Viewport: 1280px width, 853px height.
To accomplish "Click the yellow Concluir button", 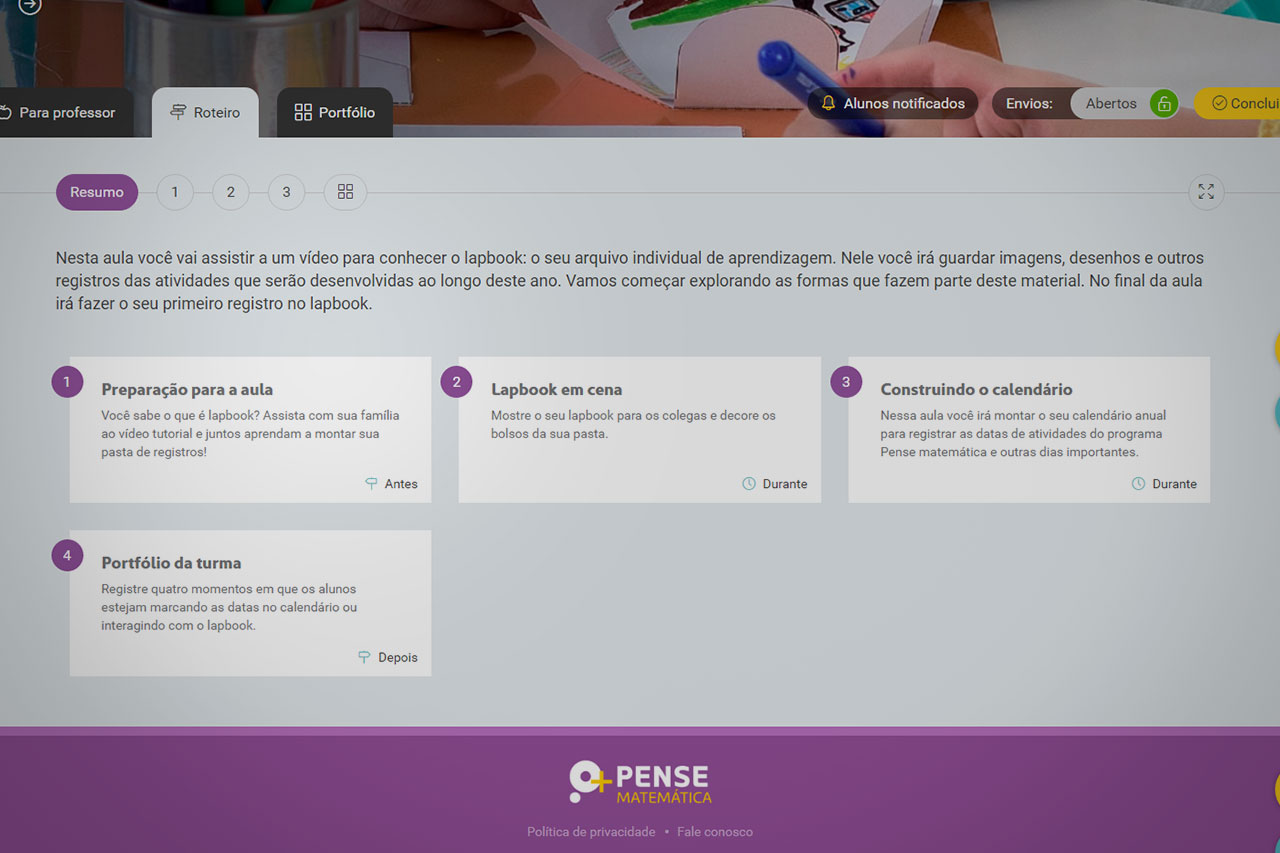I will [1240, 103].
